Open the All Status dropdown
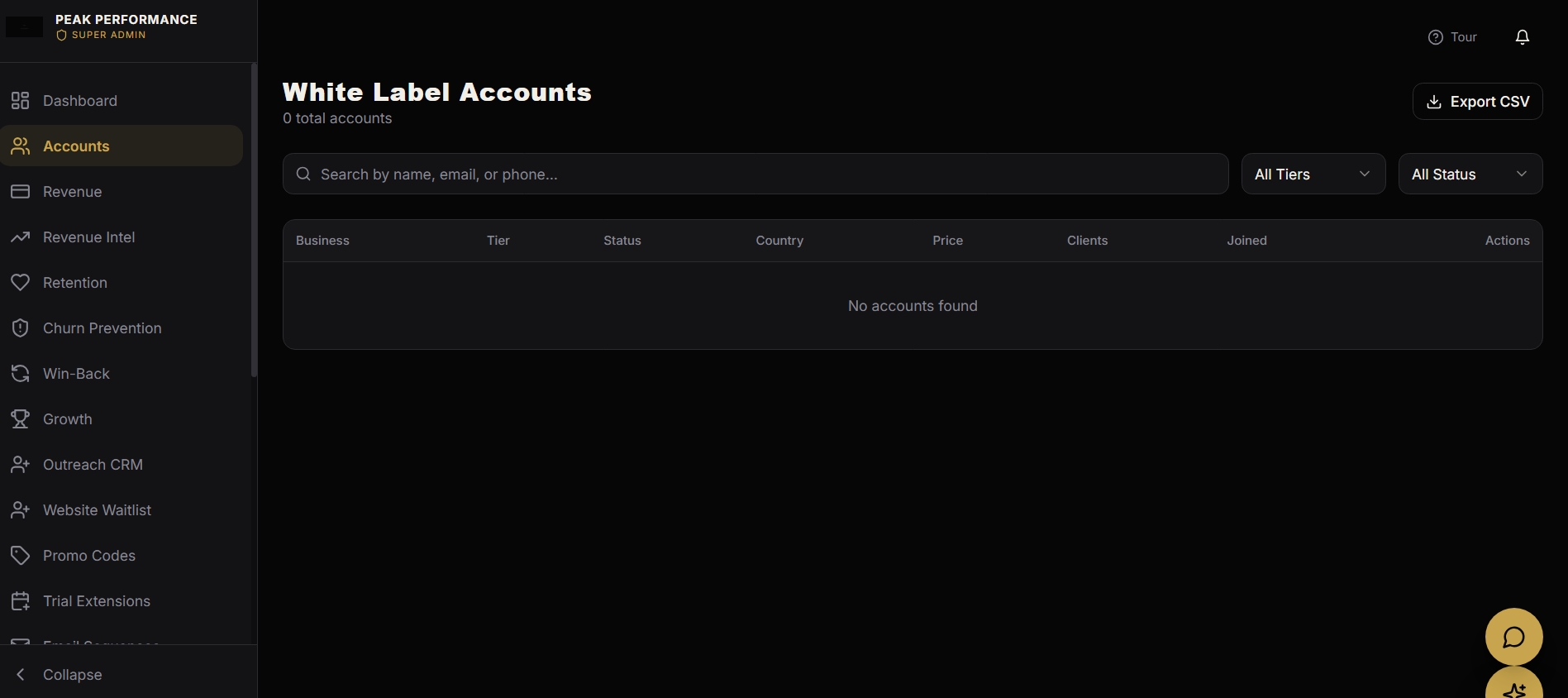 pyautogui.click(x=1470, y=174)
